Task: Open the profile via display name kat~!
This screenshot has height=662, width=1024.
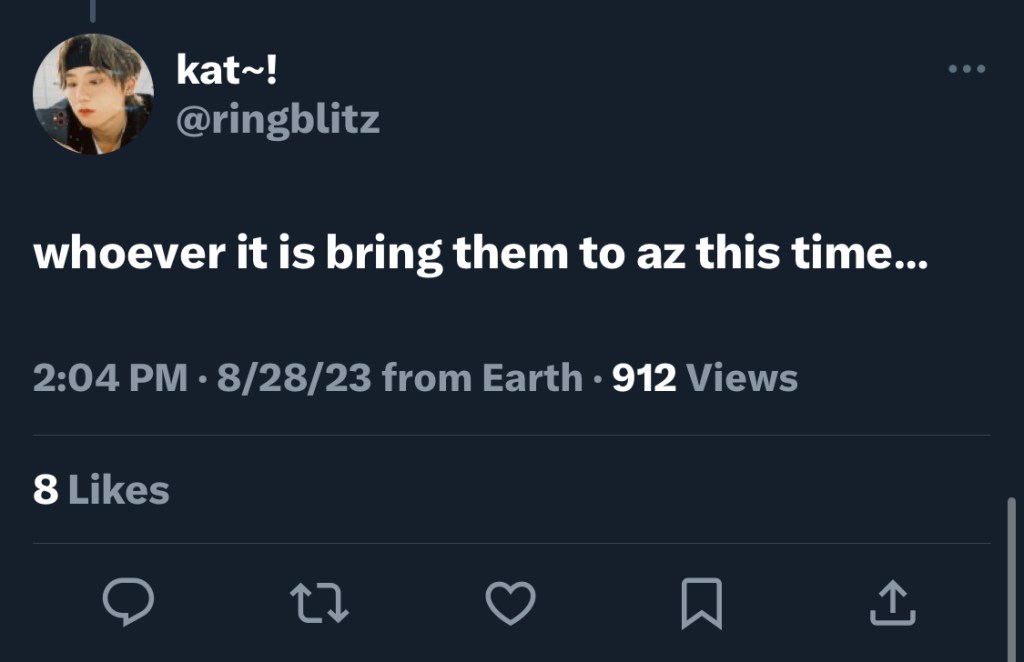Action: [x=226, y=70]
